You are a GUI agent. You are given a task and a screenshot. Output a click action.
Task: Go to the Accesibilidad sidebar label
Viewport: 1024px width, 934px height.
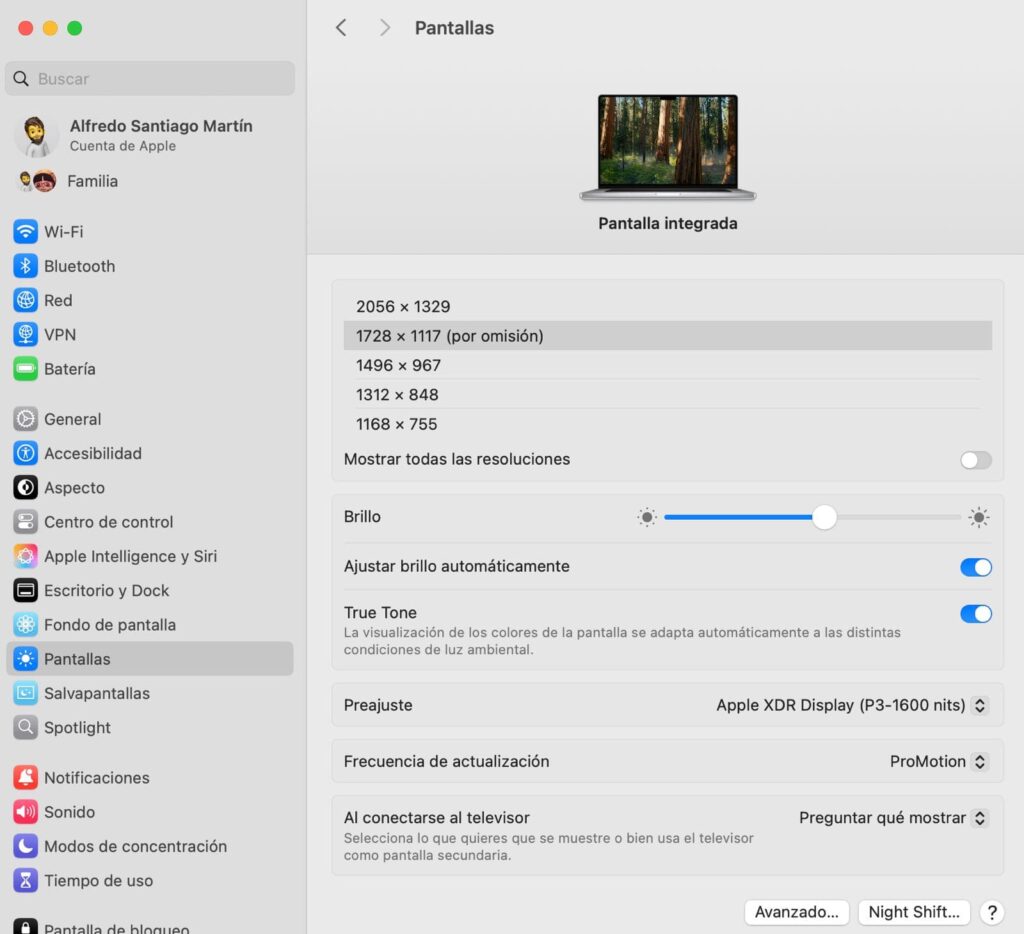[93, 453]
